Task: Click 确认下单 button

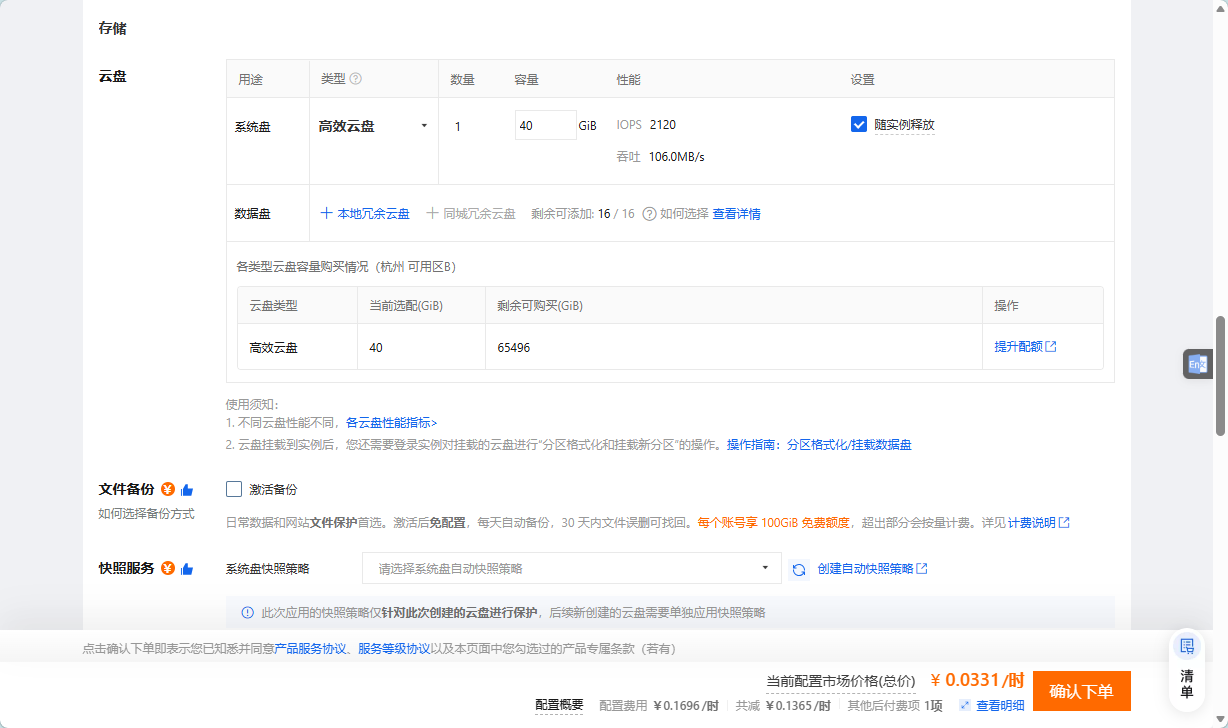Action: pyautogui.click(x=1082, y=691)
